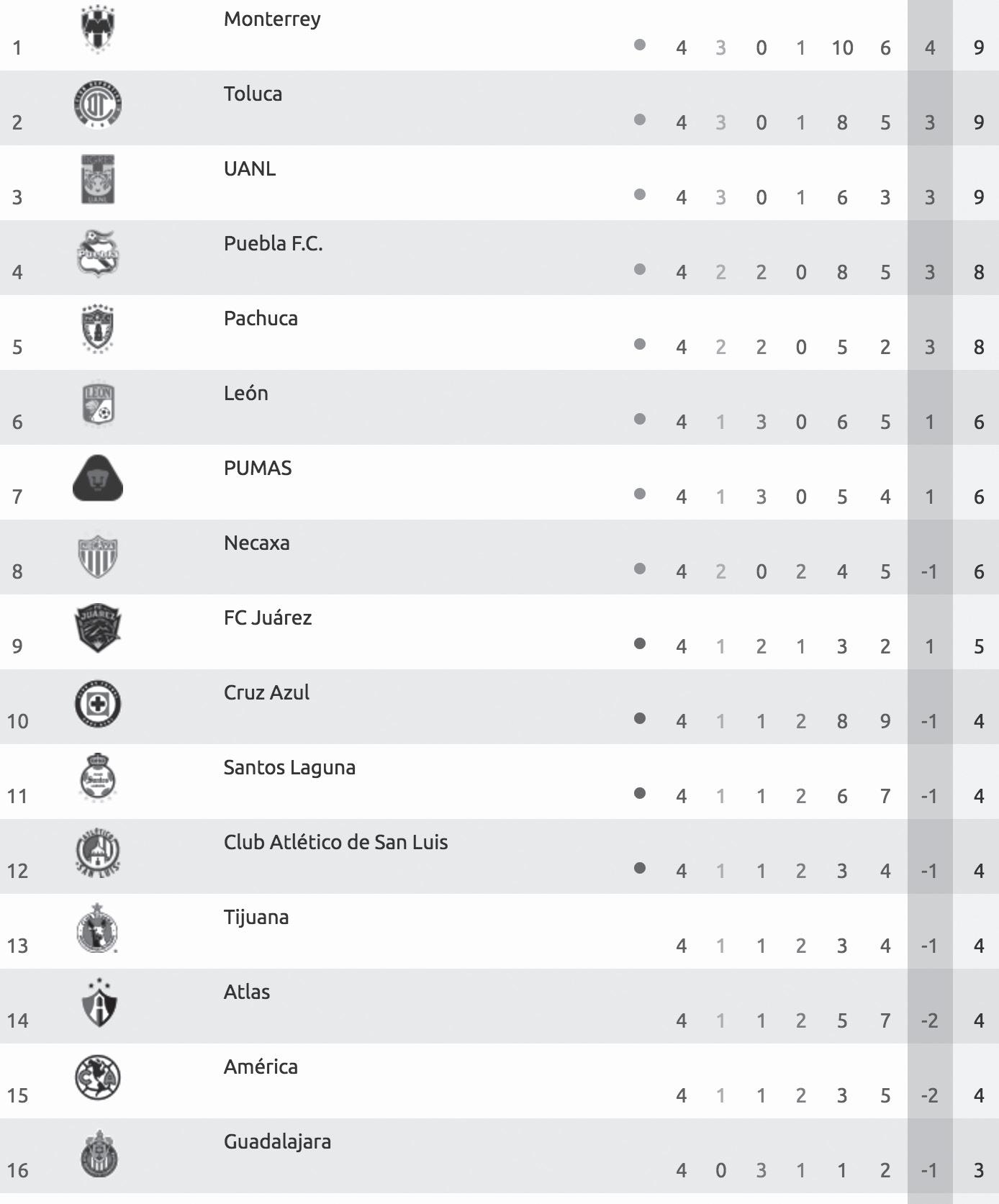Screen dimensions: 999x1204
Task: Click the Toluca club logo
Action: click(x=98, y=104)
